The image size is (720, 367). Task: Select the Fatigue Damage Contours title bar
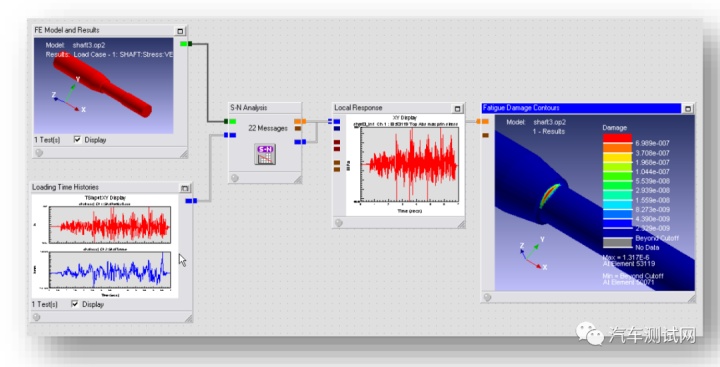coord(581,108)
